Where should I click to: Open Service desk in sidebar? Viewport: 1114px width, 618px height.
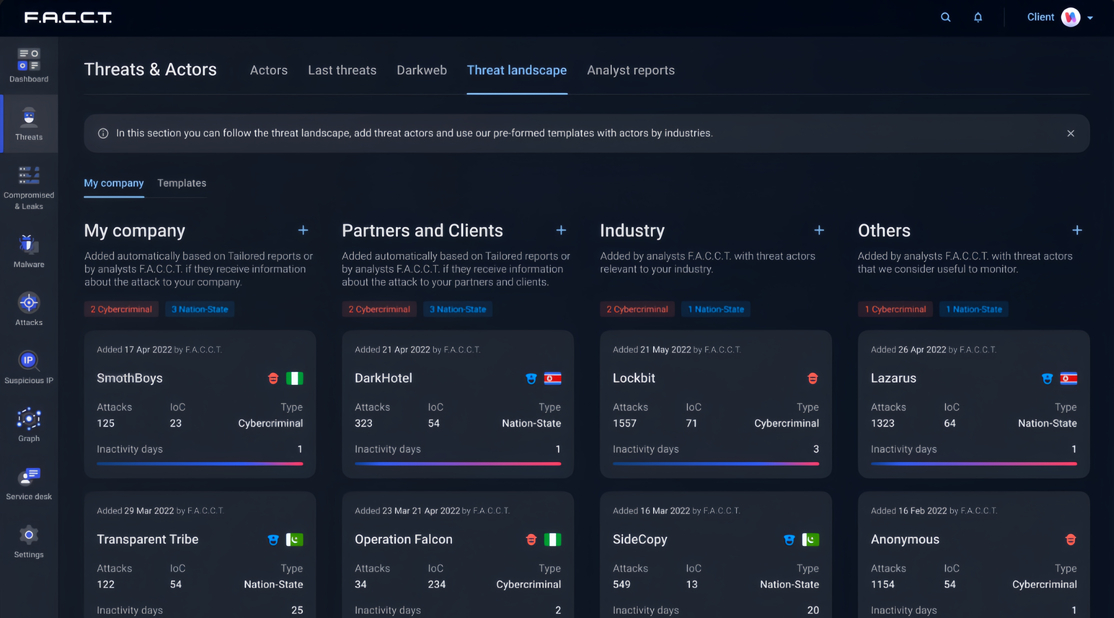pyautogui.click(x=28, y=482)
